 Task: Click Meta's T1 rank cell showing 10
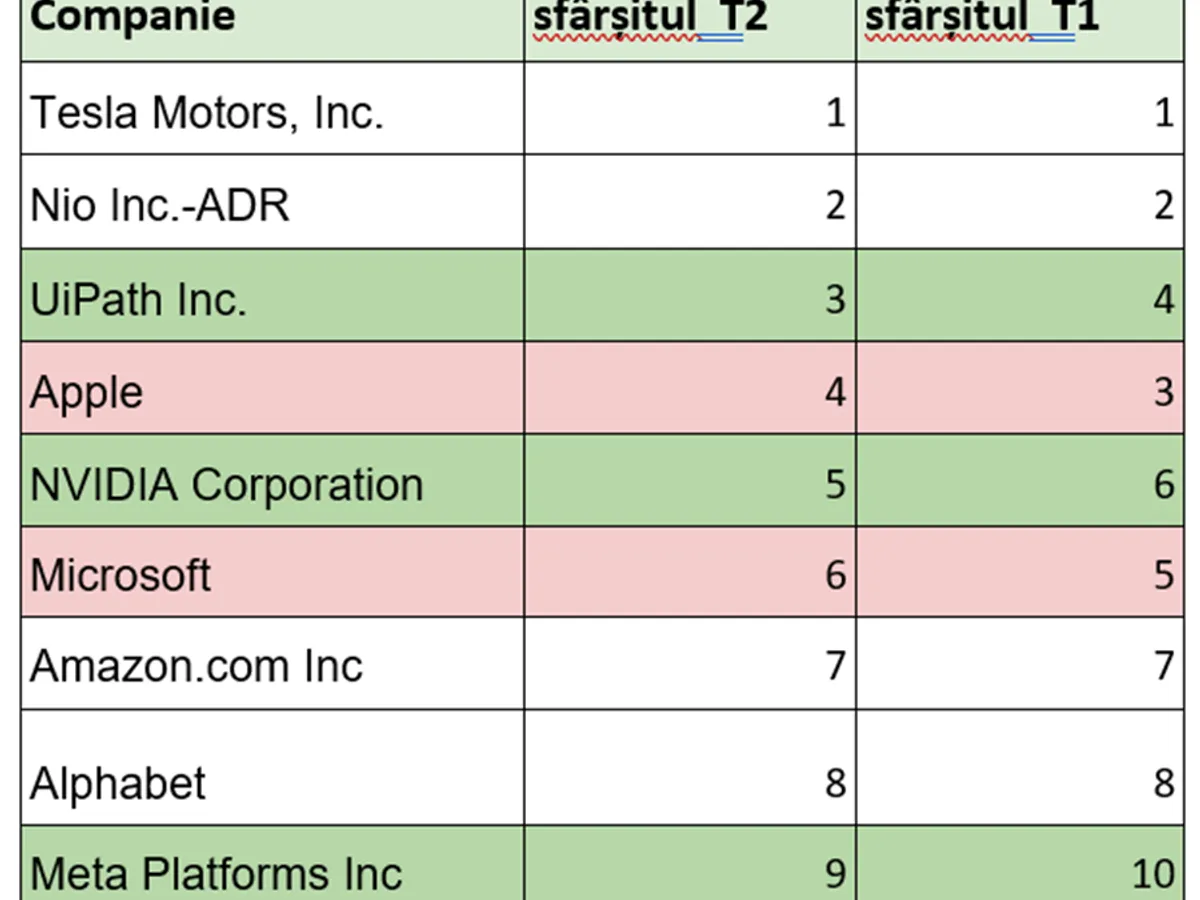tap(1020, 864)
